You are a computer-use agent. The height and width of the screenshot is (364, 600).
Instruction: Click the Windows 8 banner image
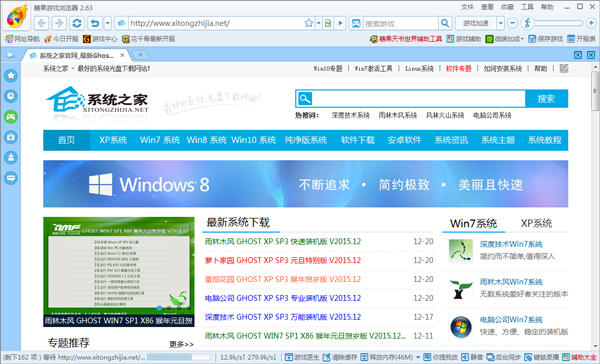[305, 184]
